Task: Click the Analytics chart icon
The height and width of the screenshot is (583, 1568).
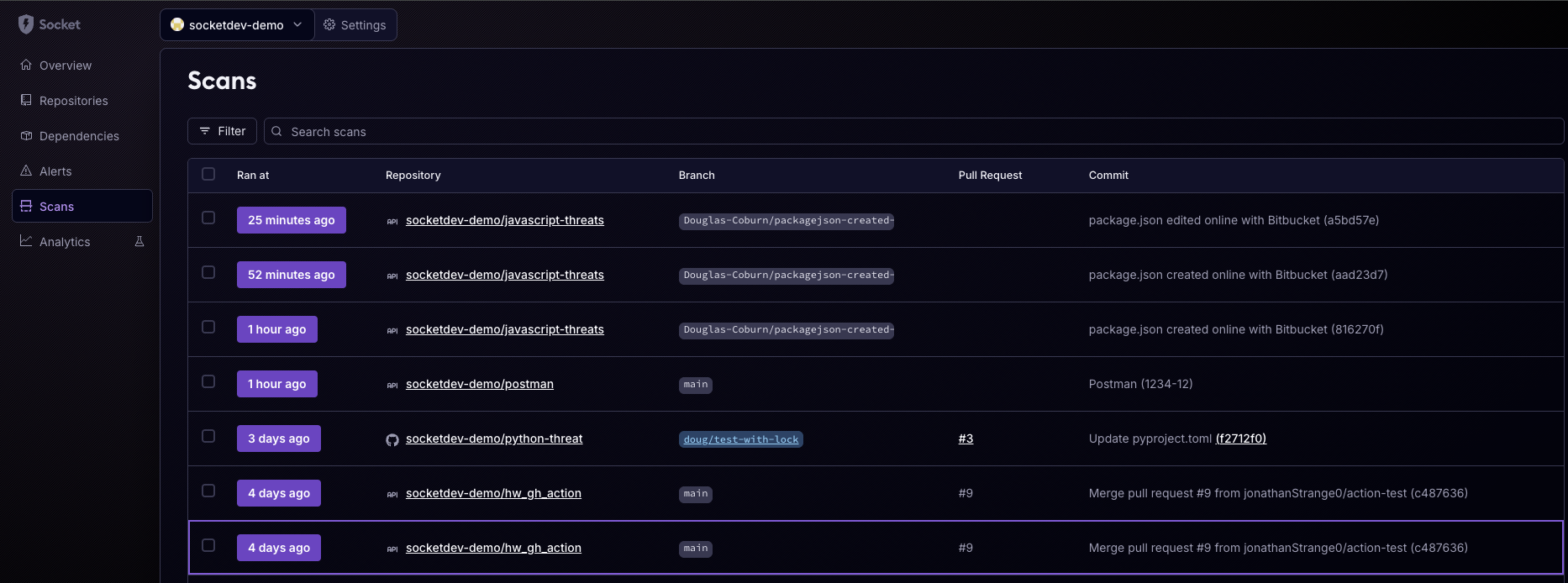Action: pos(26,241)
